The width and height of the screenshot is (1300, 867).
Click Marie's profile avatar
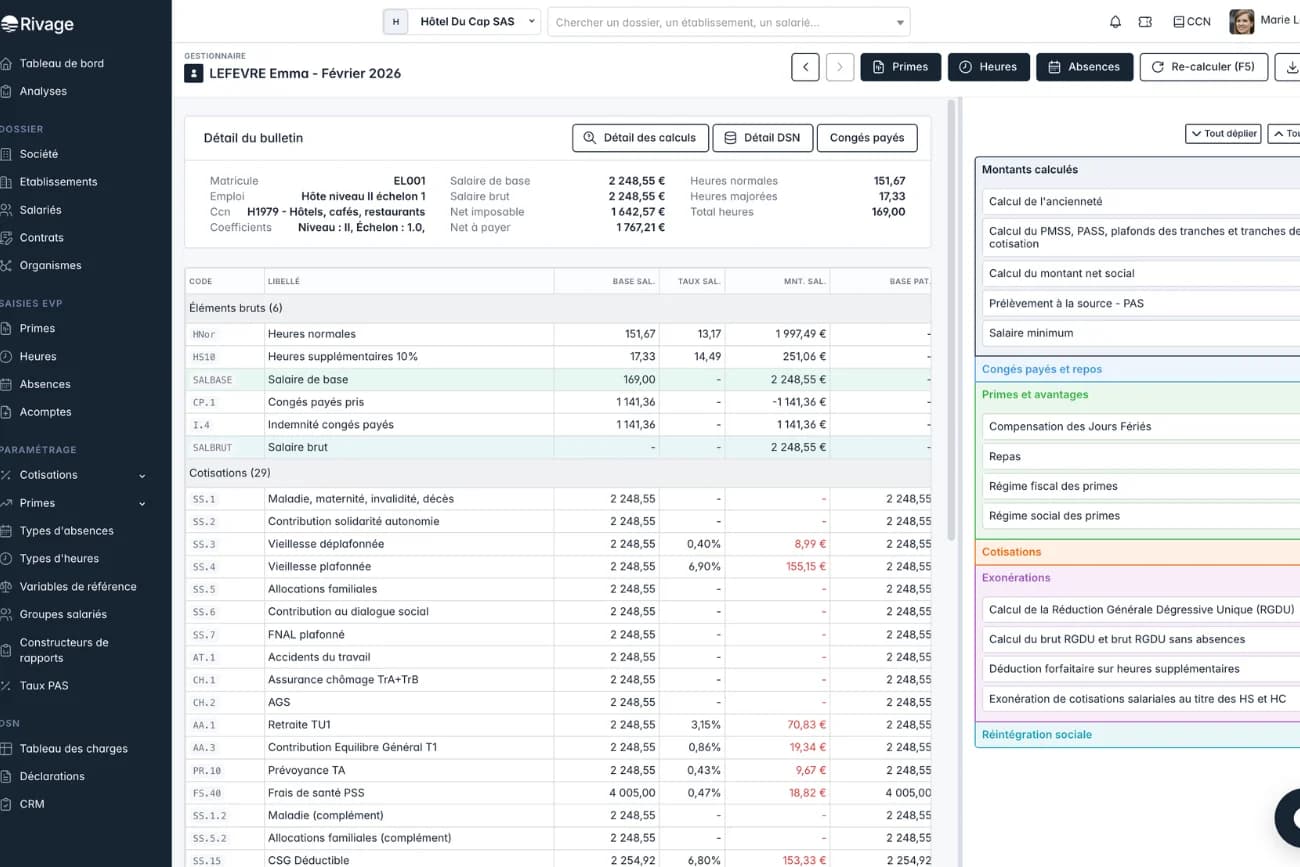point(1241,21)
